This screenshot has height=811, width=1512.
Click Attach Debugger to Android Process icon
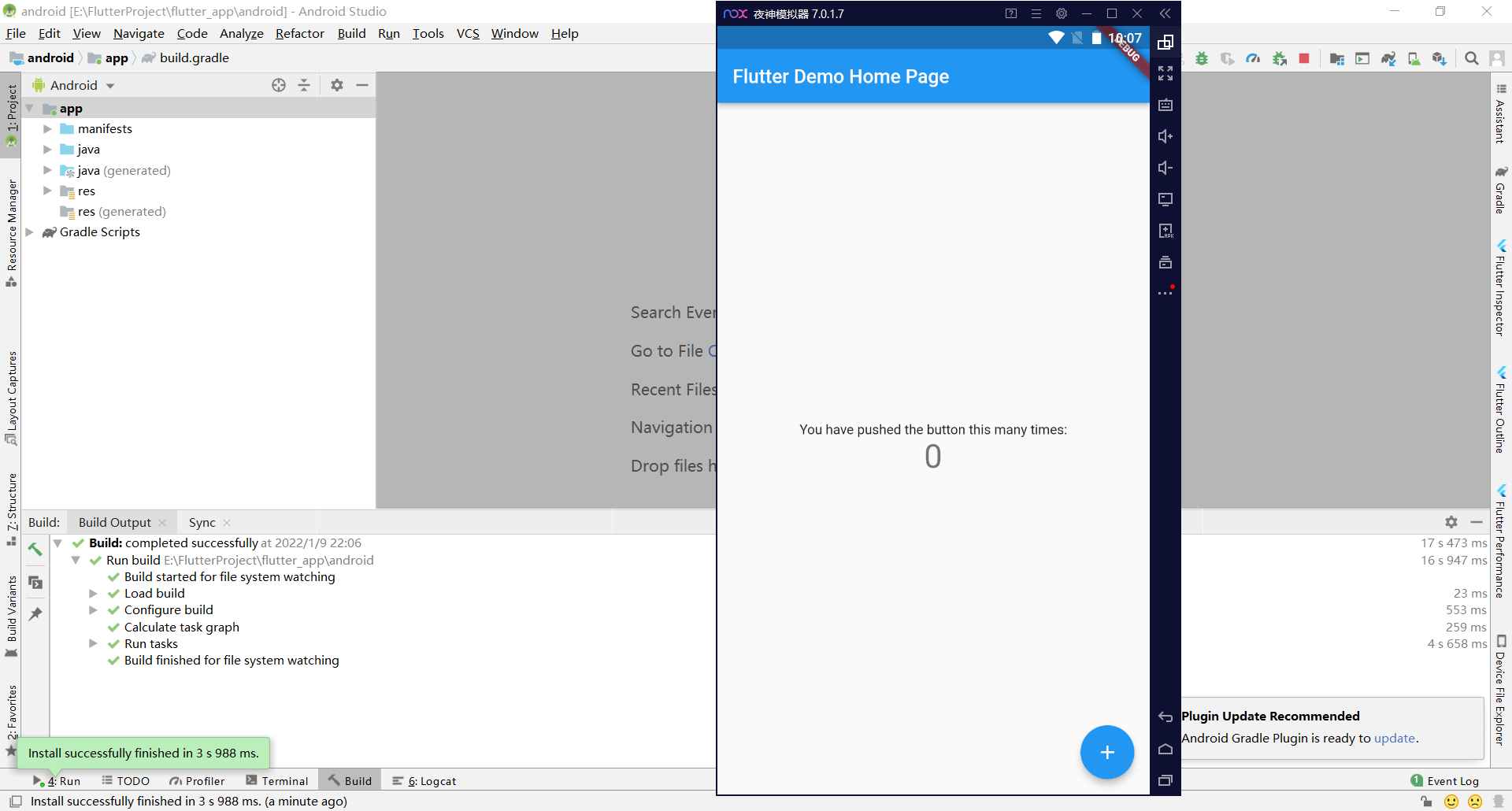pyautogui.click(x=1280, y=59)
